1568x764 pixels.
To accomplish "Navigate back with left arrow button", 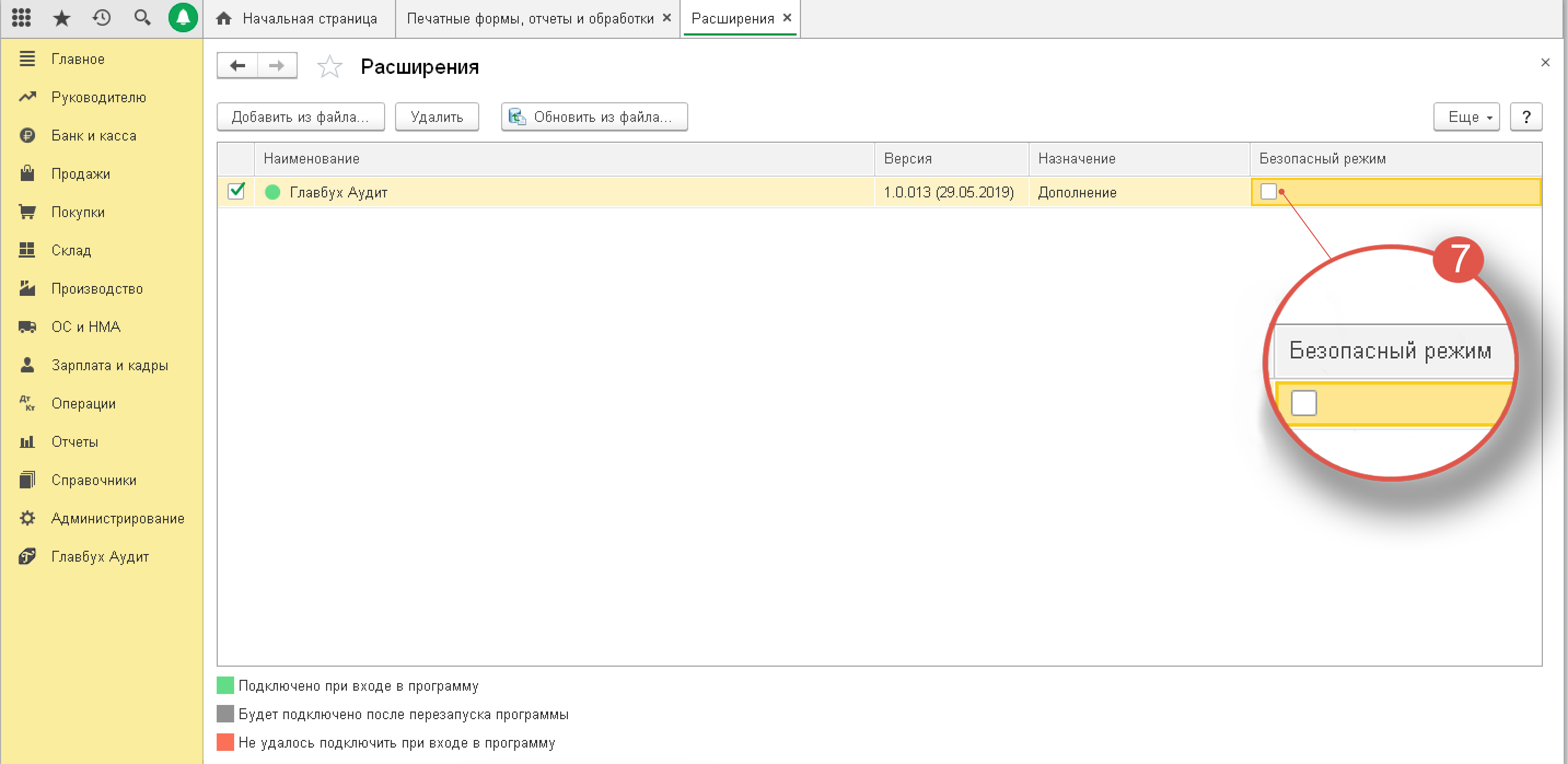I will [237, 66].
